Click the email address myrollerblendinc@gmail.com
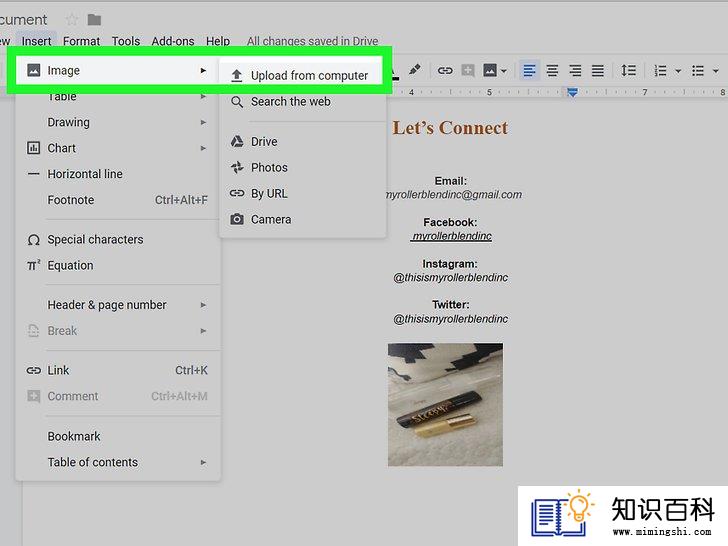This screenshot has width=728, height=546. (454, 195)
